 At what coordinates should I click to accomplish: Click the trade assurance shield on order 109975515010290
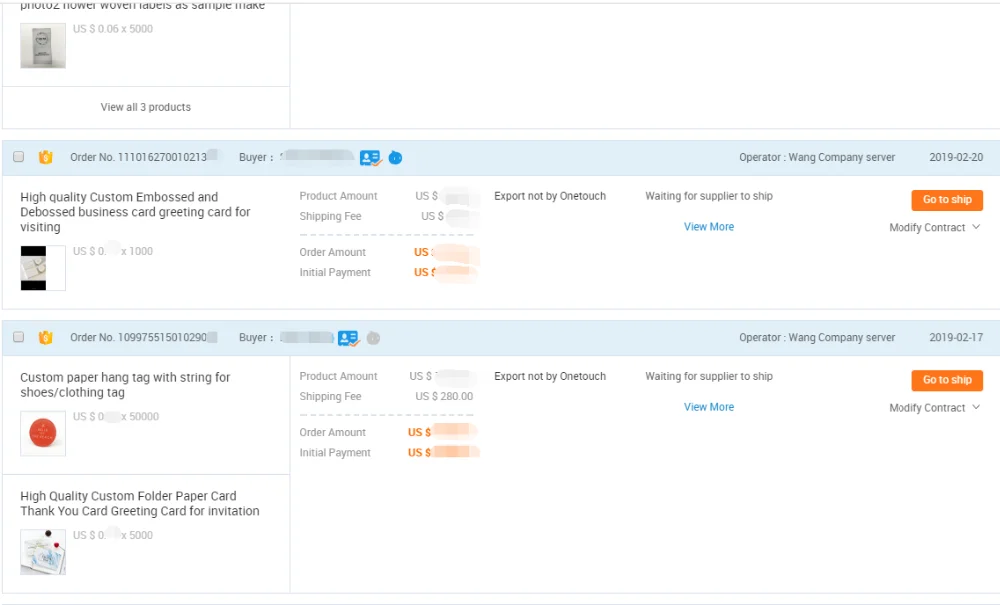(45, 338)
